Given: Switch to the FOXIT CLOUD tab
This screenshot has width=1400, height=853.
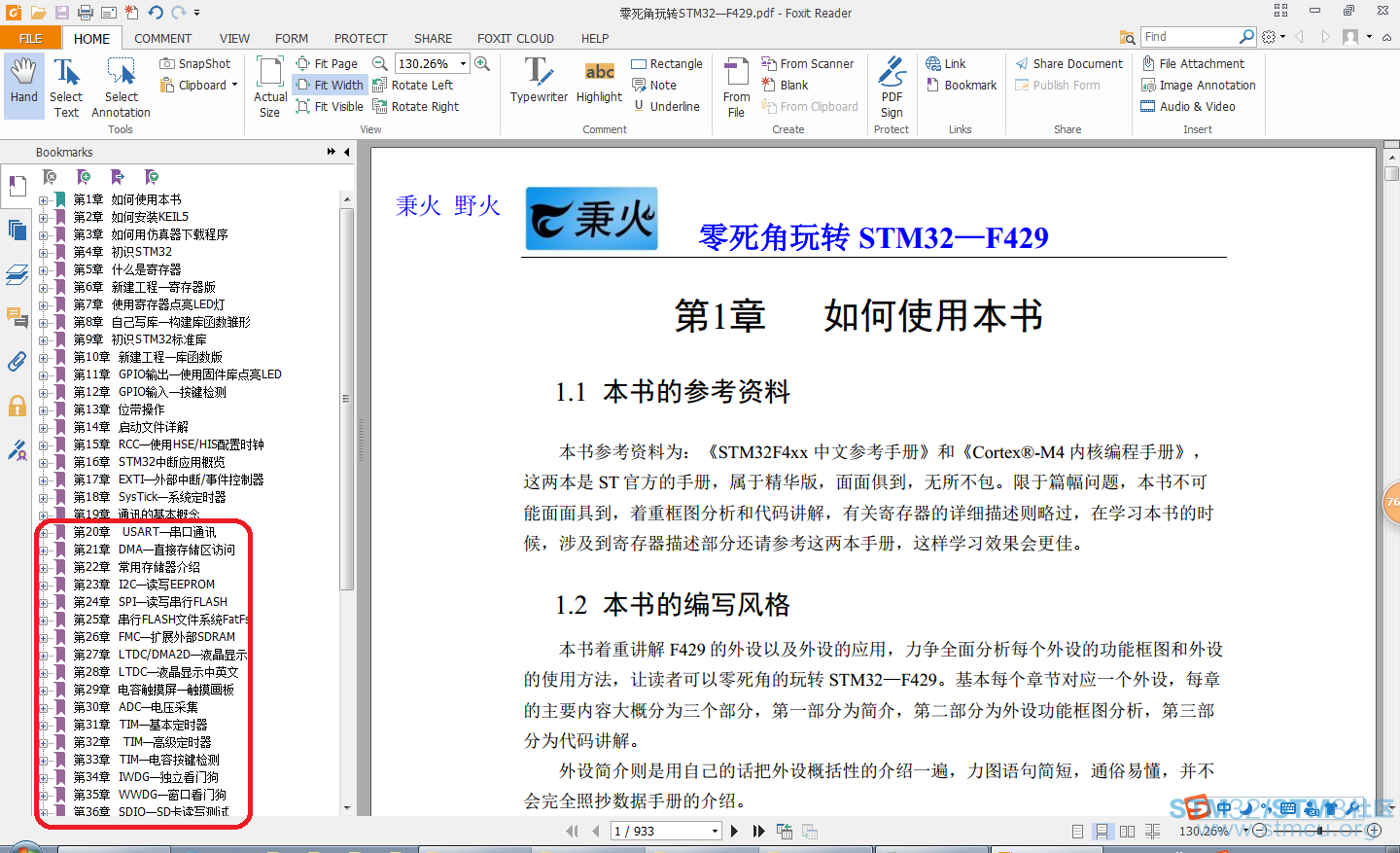Looking at the screenshot, I should 515,38.
